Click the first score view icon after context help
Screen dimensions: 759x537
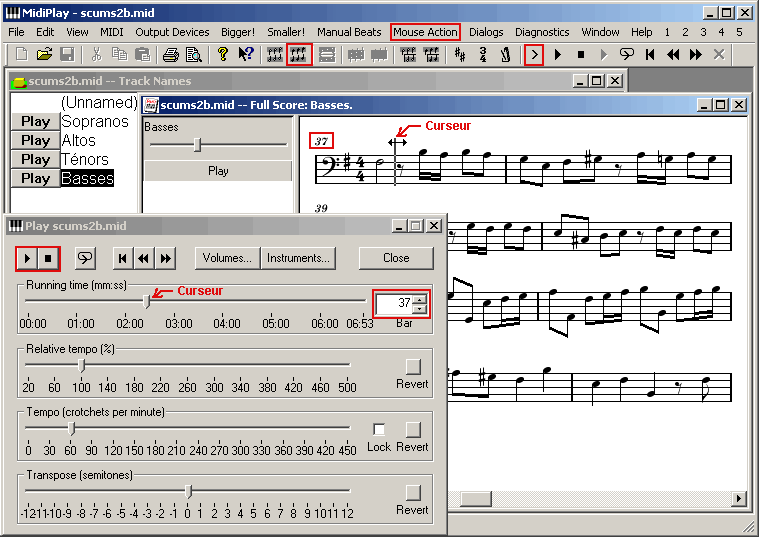pos(275,54)
